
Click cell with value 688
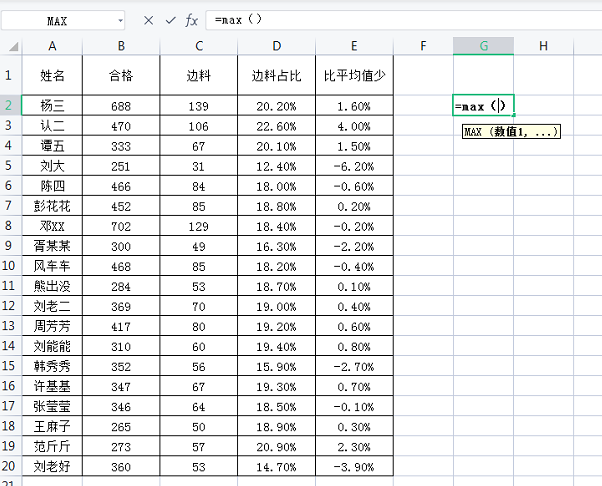pyautogui.click(x=121, y=106)
